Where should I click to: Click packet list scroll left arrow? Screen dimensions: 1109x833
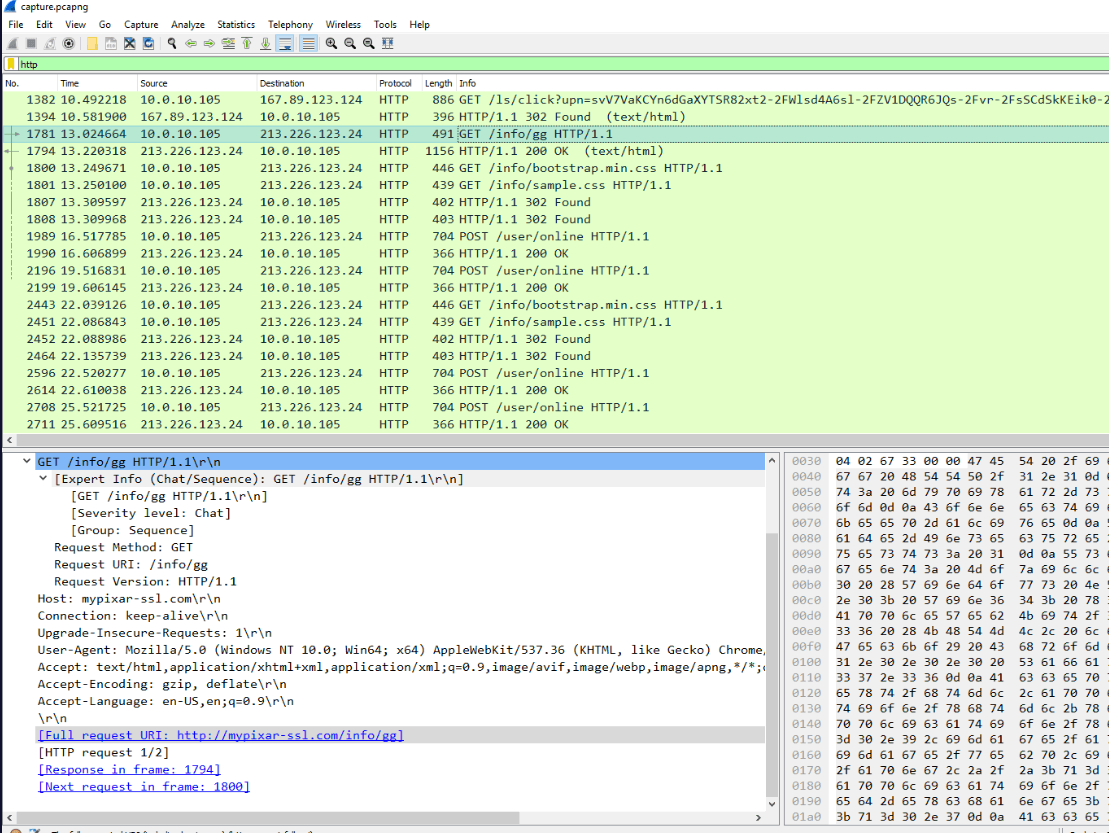[9, 440]
